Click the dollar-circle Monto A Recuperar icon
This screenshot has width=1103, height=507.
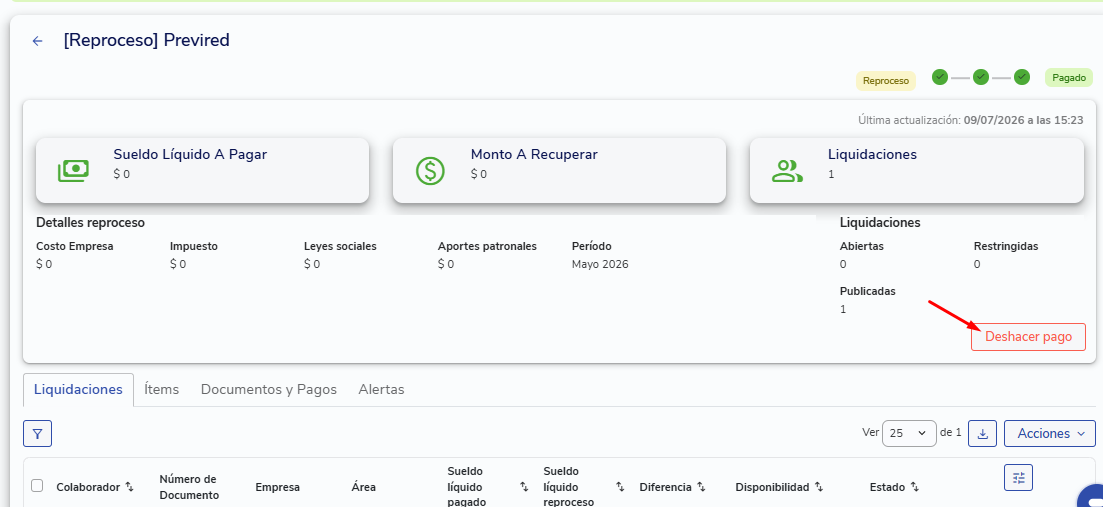(430, 171)
